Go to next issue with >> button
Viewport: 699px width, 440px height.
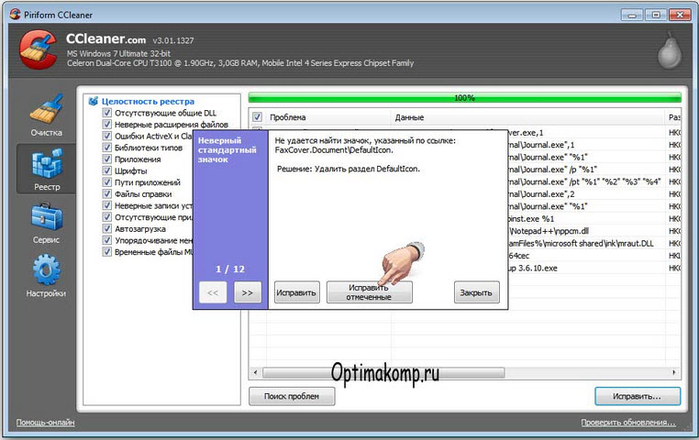[247, 292]
